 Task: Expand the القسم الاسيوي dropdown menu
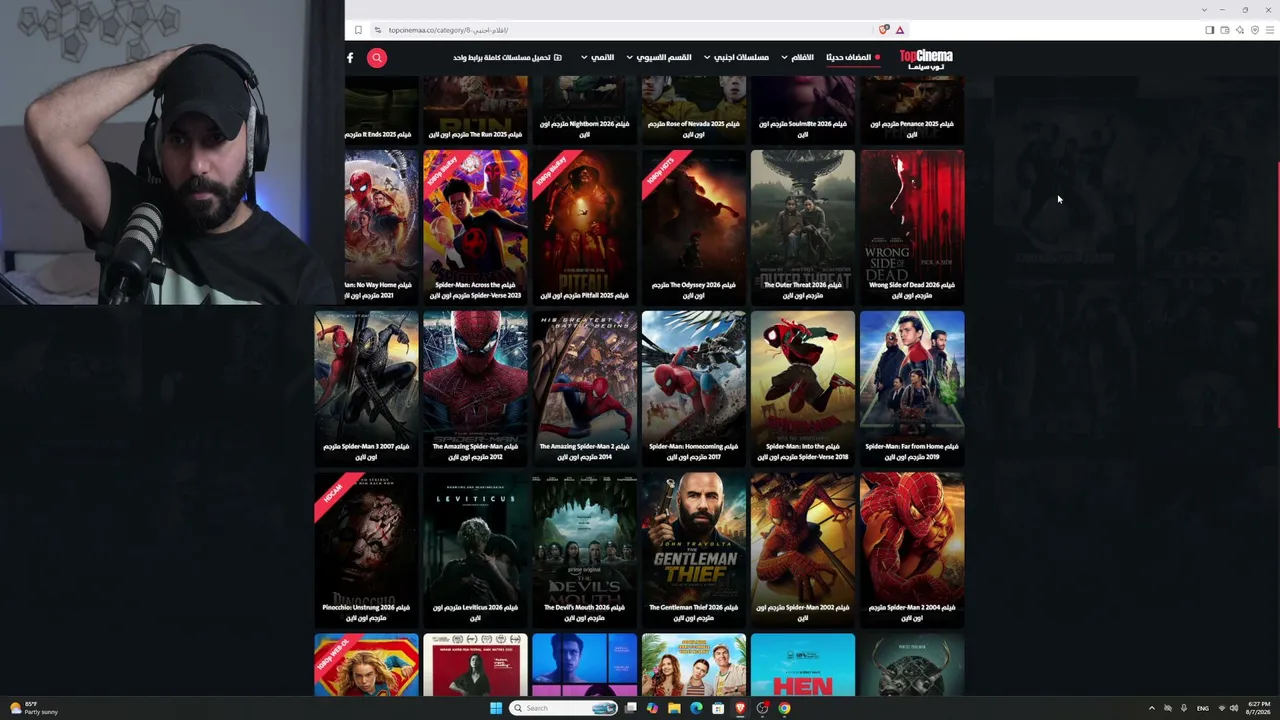point(659,57)
